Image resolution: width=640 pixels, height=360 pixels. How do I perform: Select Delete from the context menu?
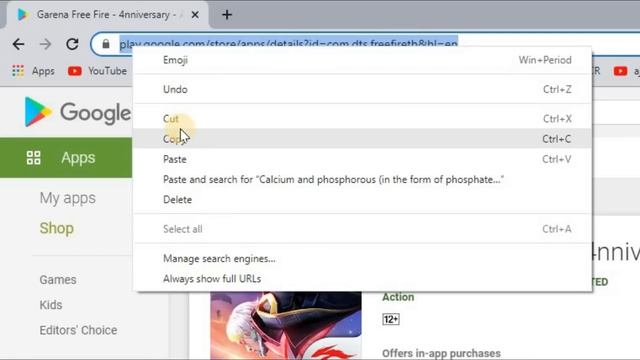(362, 200)
